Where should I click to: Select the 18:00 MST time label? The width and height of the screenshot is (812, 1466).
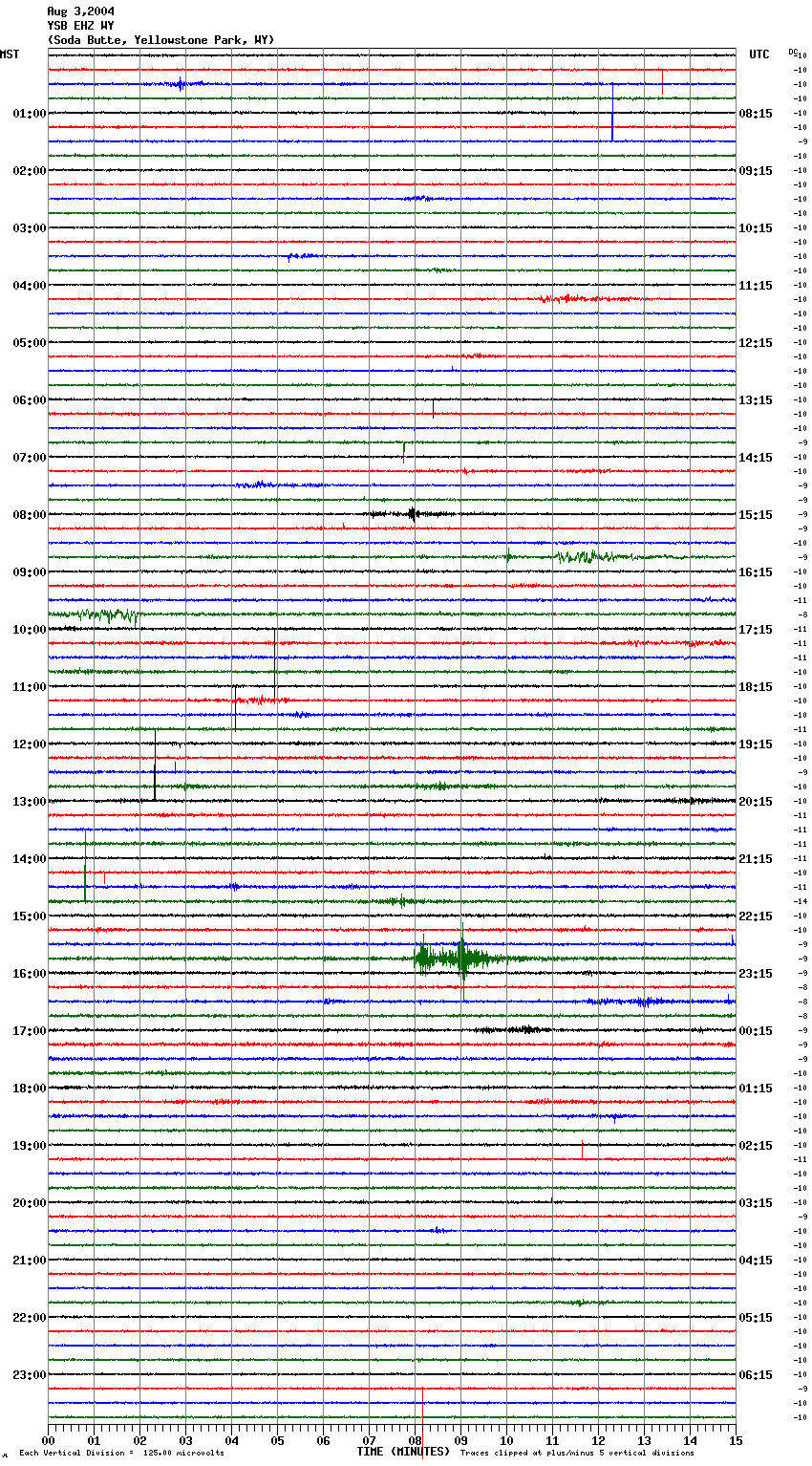click(x=30, y=1089)
